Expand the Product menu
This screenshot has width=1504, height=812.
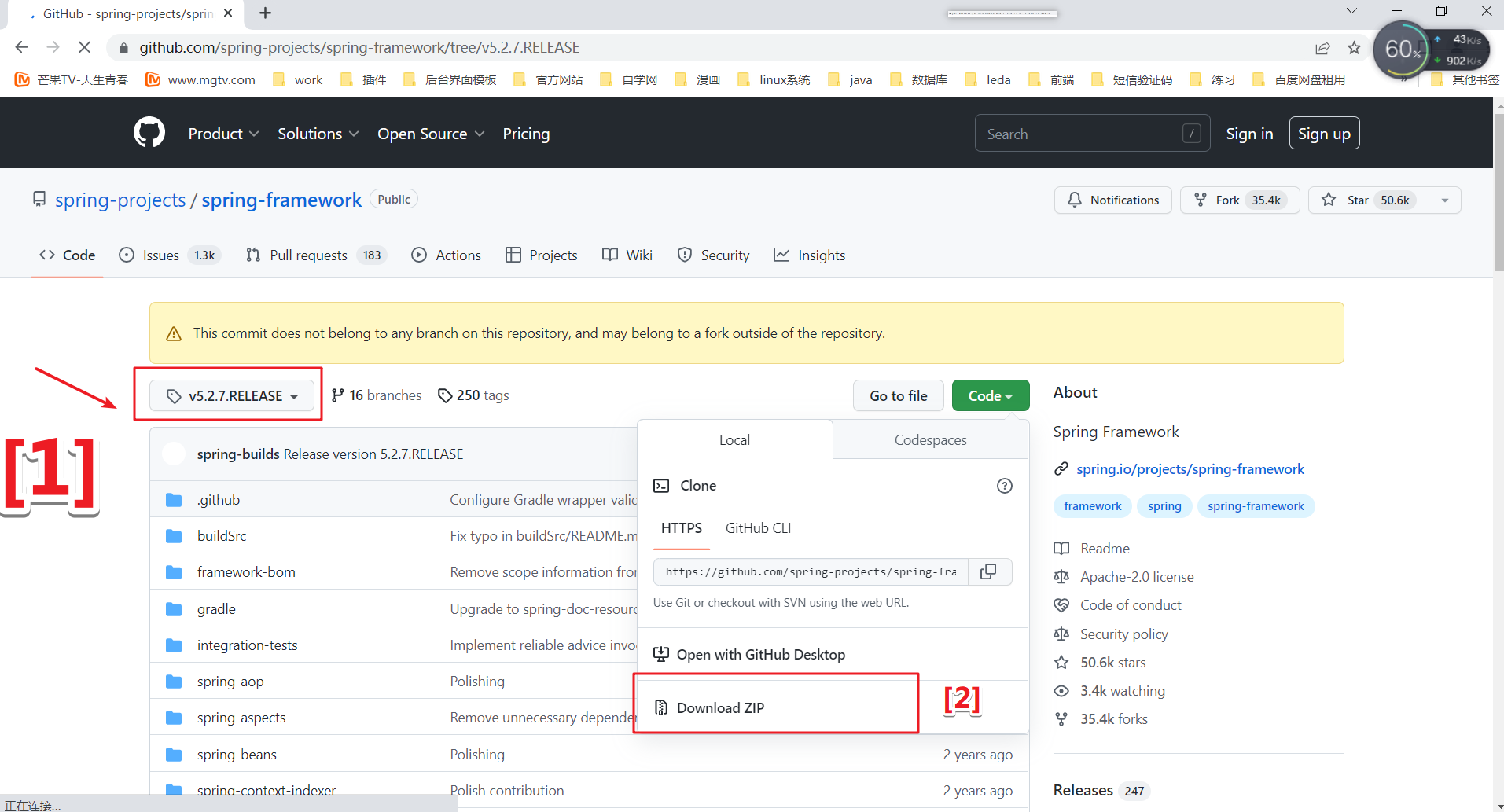(223, 134)
